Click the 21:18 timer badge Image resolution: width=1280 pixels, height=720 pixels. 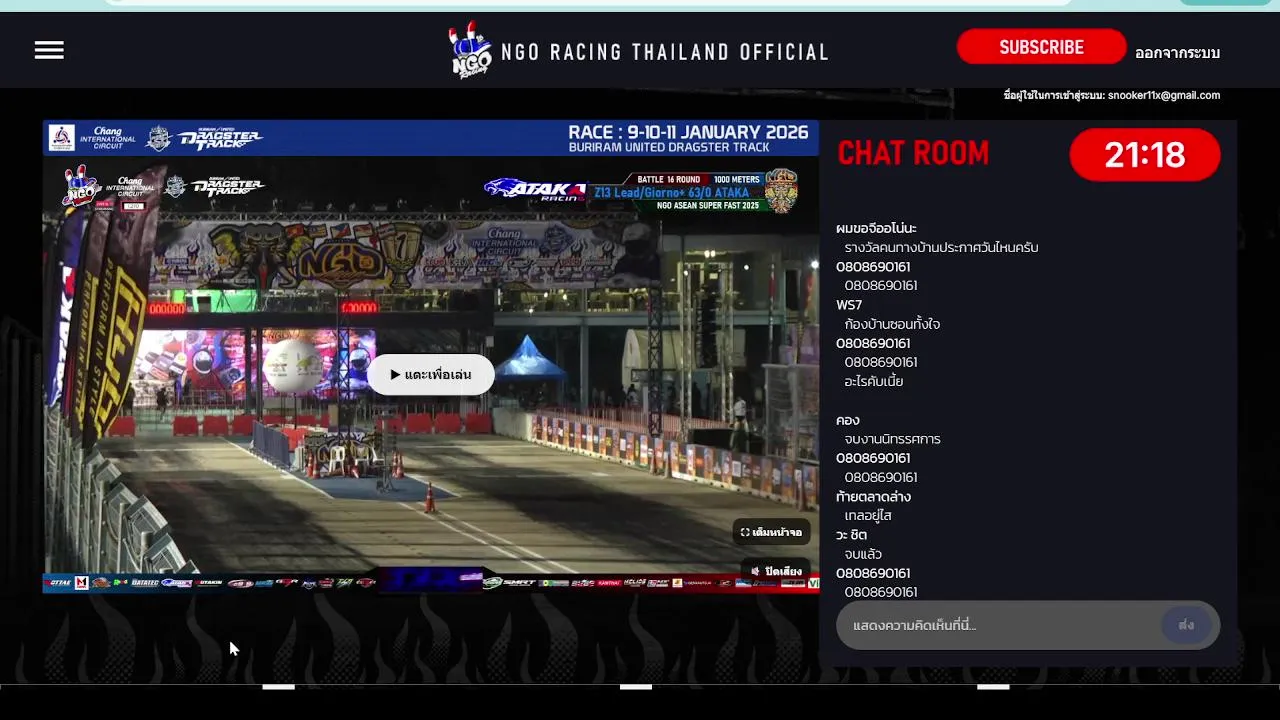[1145, 155]
